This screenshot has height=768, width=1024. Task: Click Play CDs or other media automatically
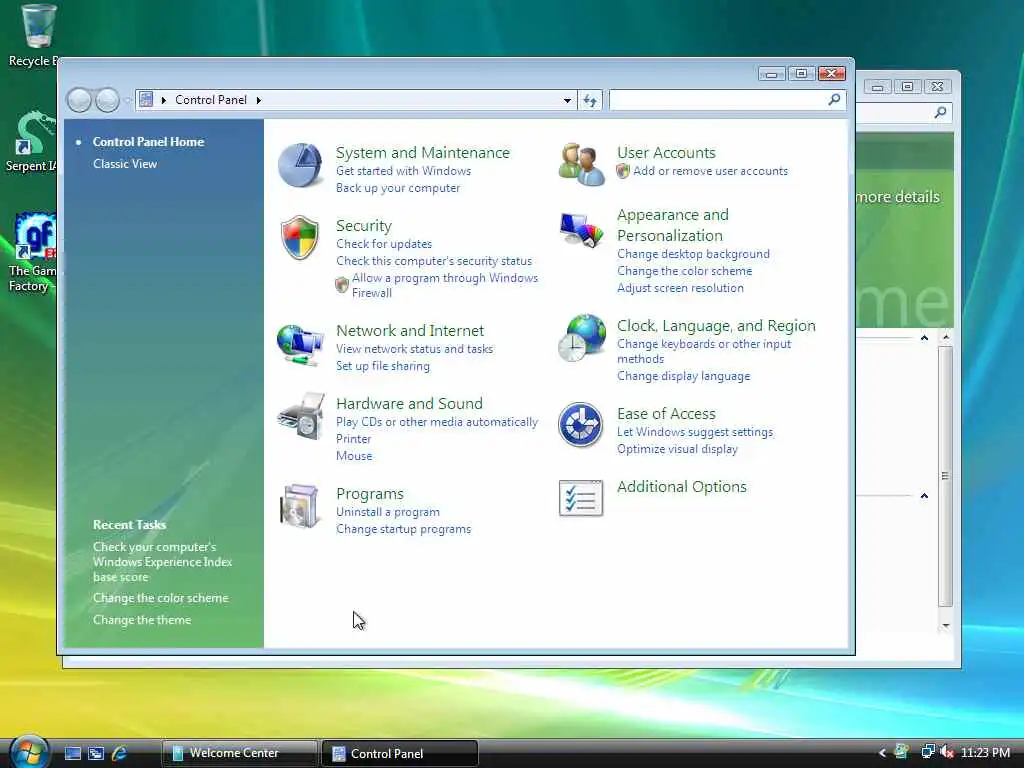pyautogui.click(x=437, y=422)
